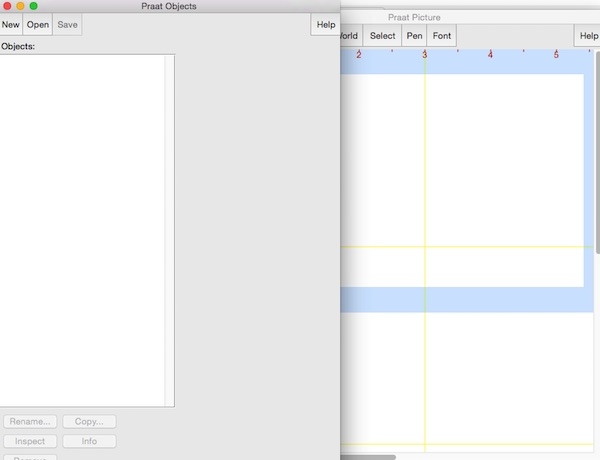
Task: Open Help in the Praat Objects window
Action: point(326,24)
